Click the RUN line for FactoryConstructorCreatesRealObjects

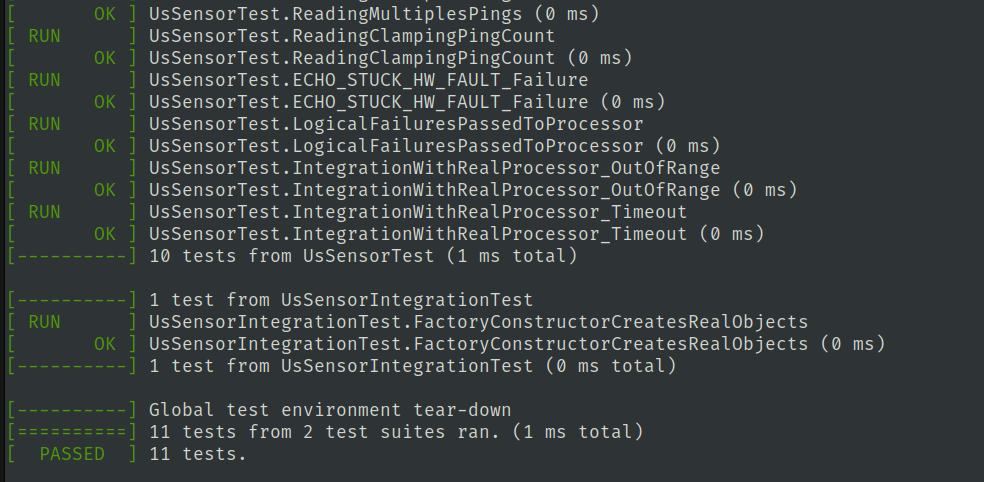[478, 322]
